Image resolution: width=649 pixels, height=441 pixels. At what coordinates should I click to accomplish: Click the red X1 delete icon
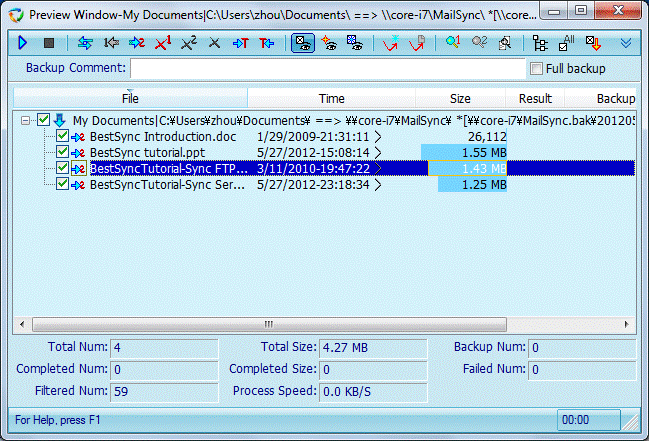click(163, 43)
